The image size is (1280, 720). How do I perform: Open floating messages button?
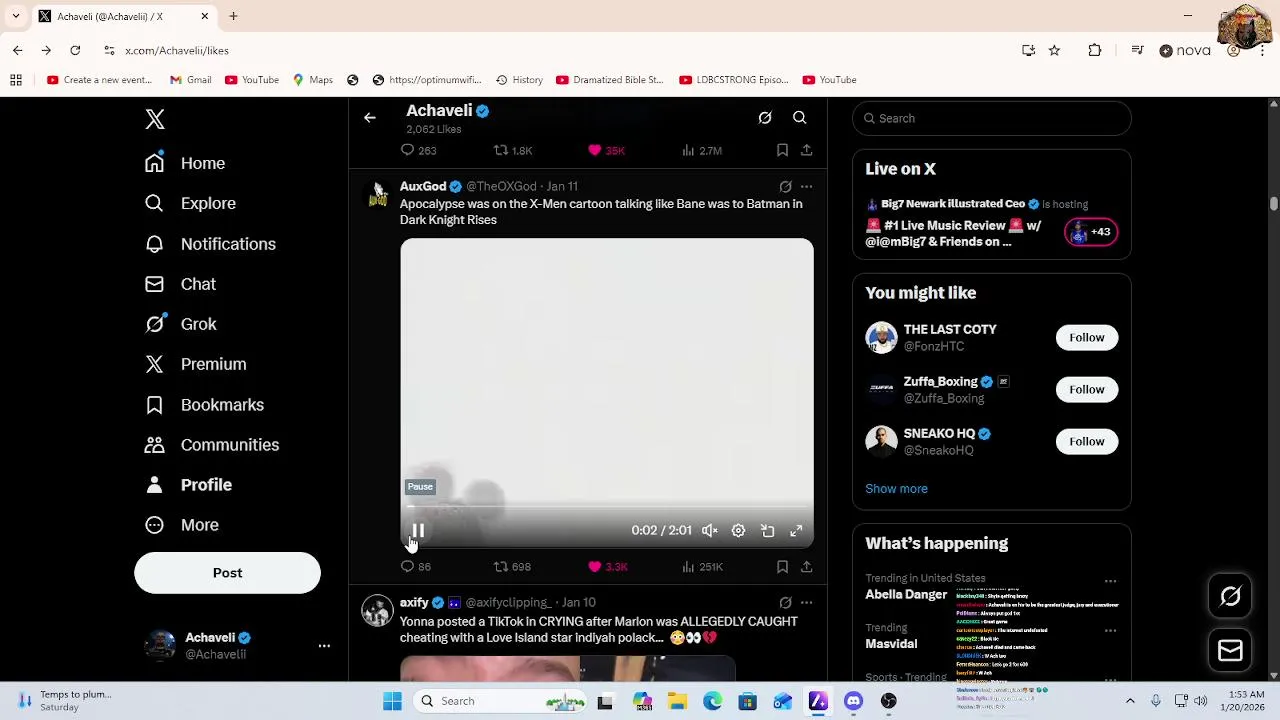[x=1230, y=651]
